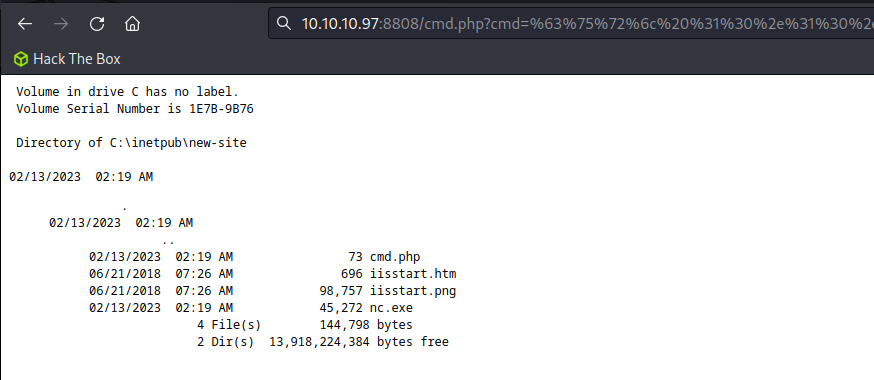Click the double-dot parent directory entry

coord(168,242)
